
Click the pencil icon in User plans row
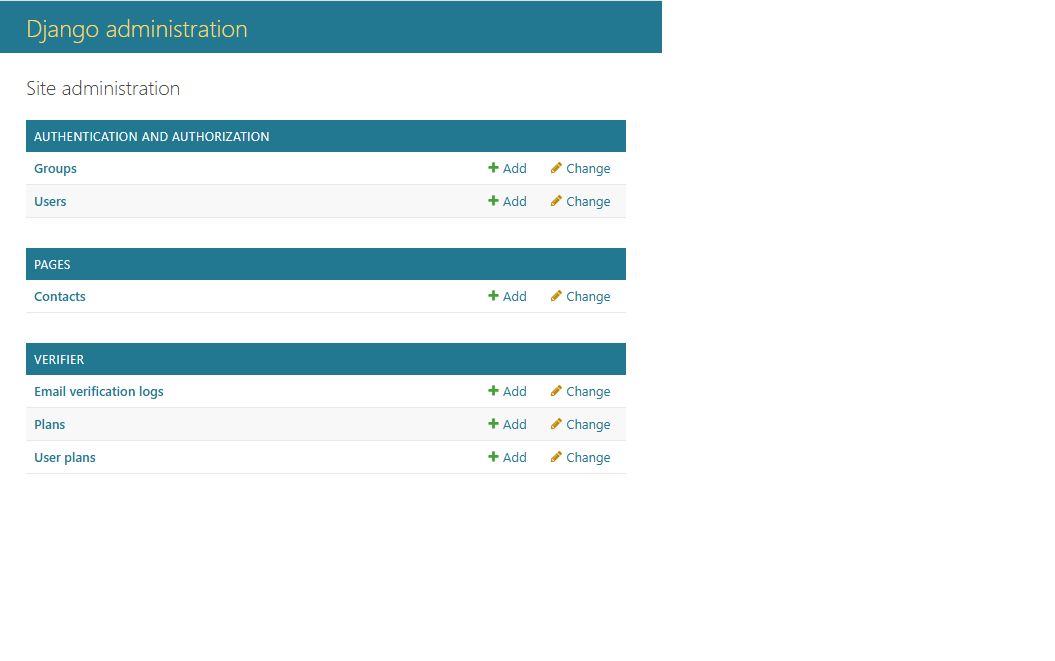coord(556,456)
